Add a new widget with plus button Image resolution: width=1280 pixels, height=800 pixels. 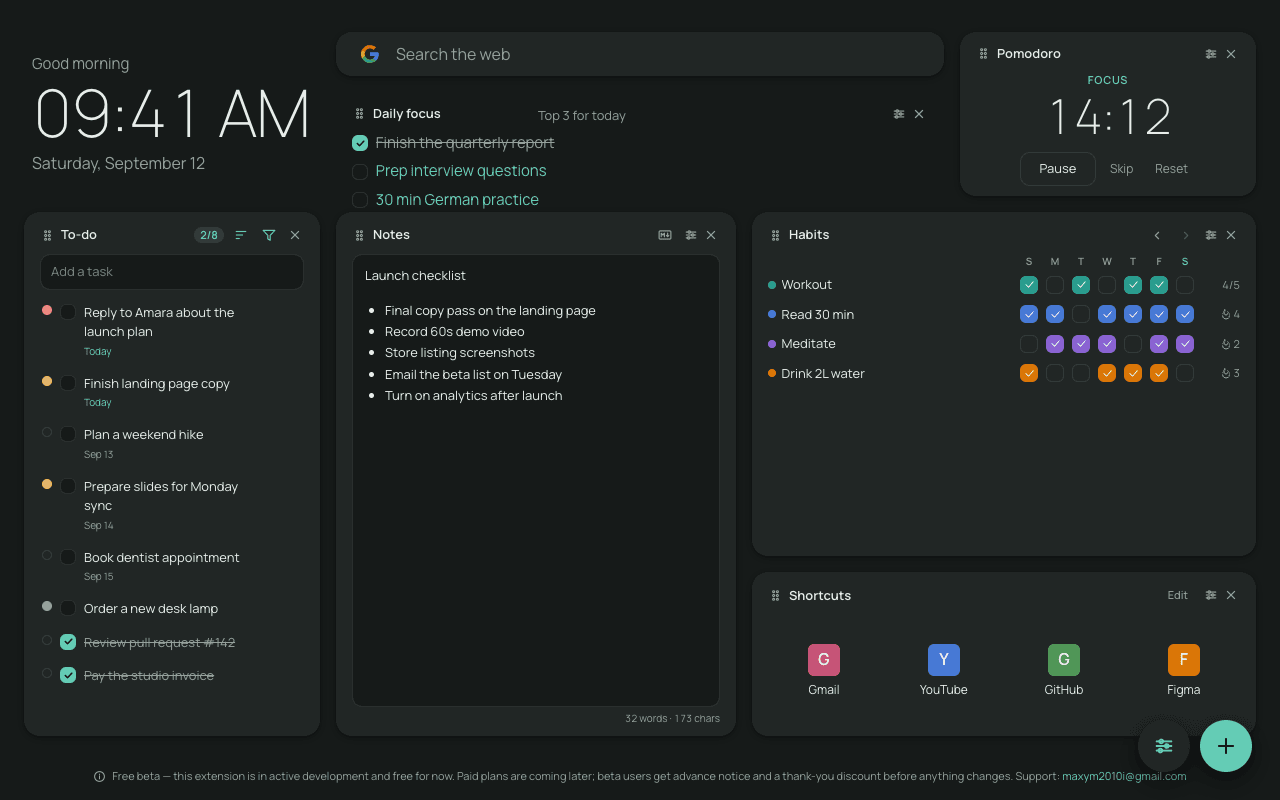(1226, 746)
